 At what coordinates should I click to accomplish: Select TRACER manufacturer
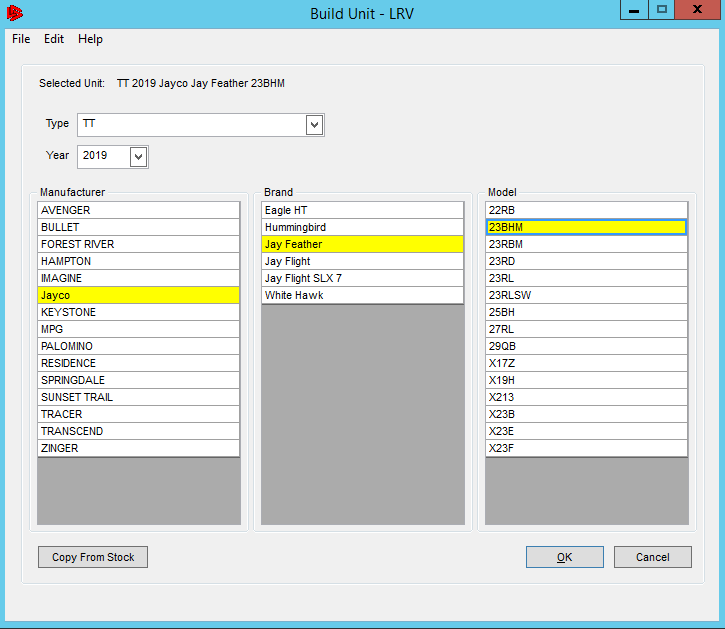pyautogui.click(x=138, y=414)
